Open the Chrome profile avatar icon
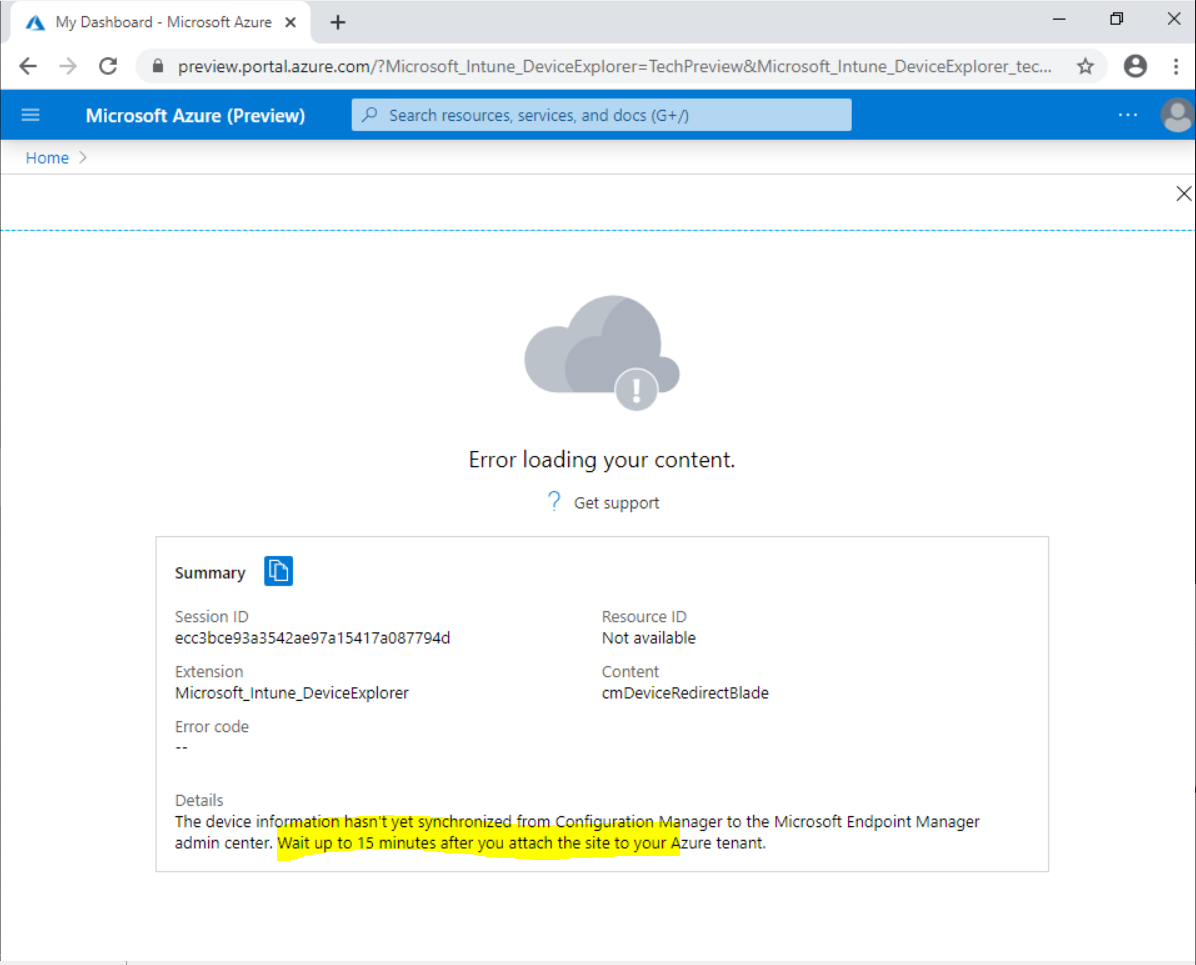 [x=1135, y=66]
